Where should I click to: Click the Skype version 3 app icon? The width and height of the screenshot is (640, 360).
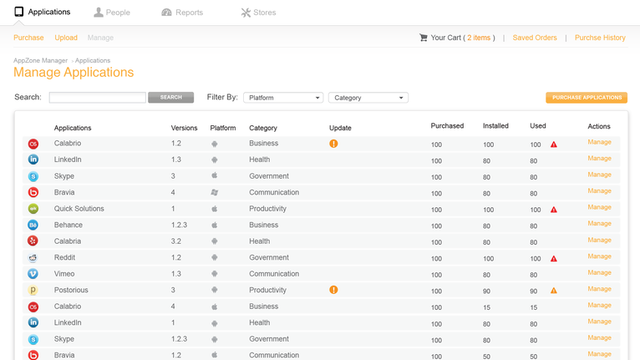click(x=33, y=176)
